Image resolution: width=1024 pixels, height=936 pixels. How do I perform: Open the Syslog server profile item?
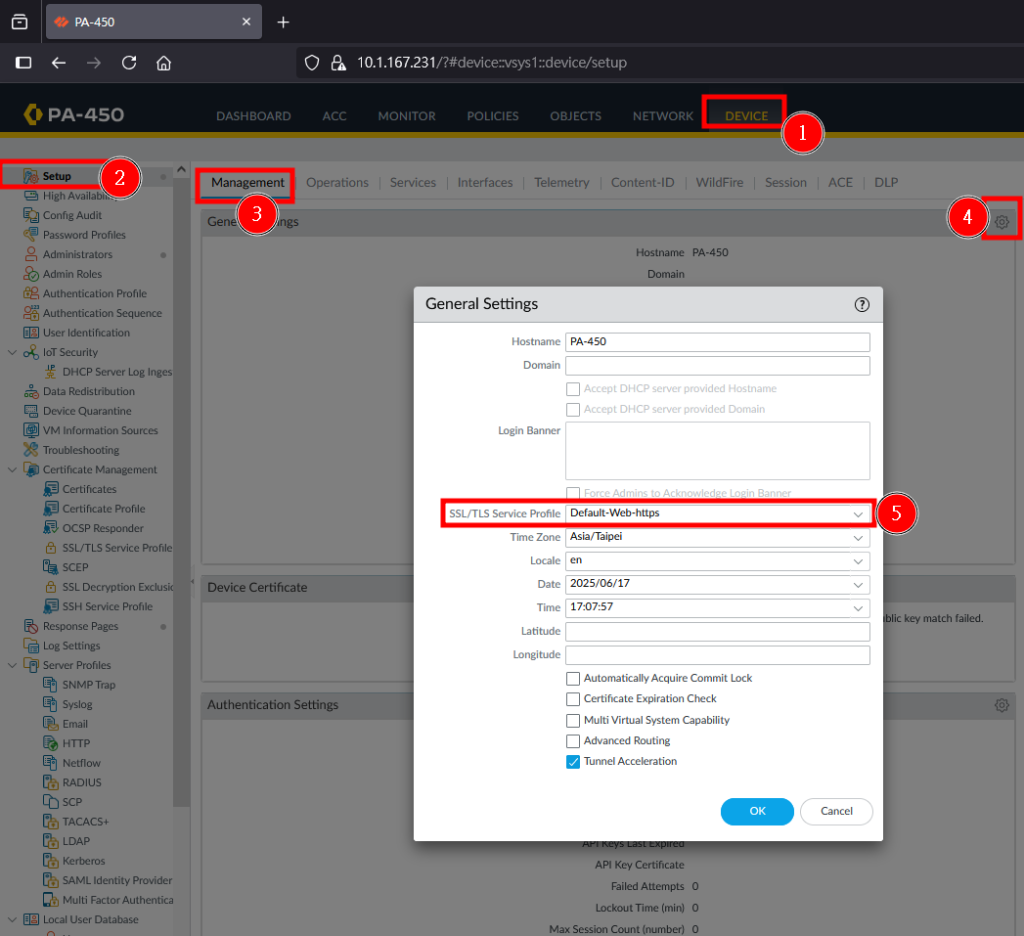click(77, 704)
